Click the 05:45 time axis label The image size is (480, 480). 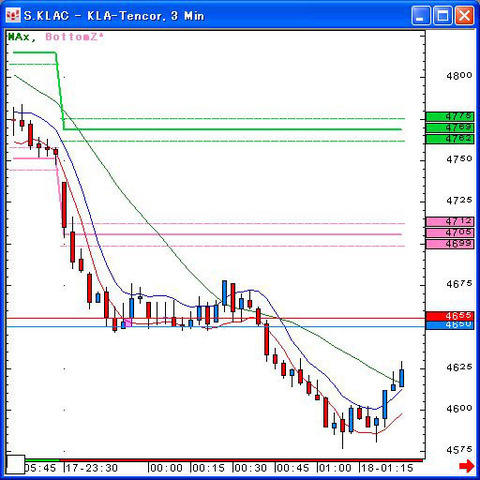40,468
